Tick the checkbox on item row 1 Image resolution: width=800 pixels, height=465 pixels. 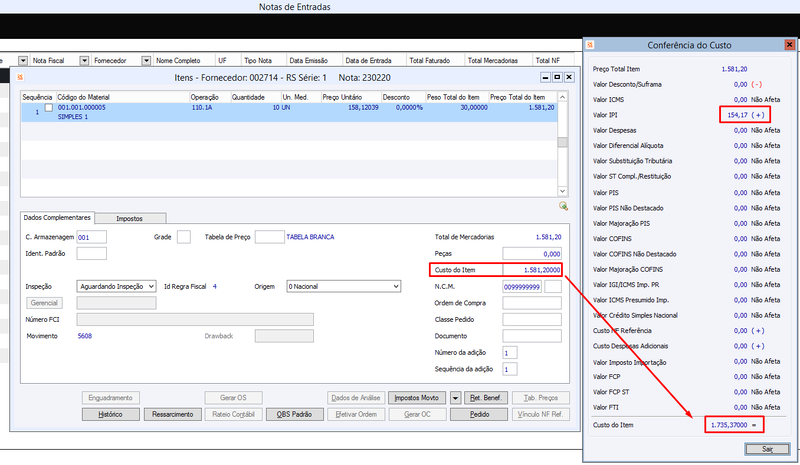[48, 108]
